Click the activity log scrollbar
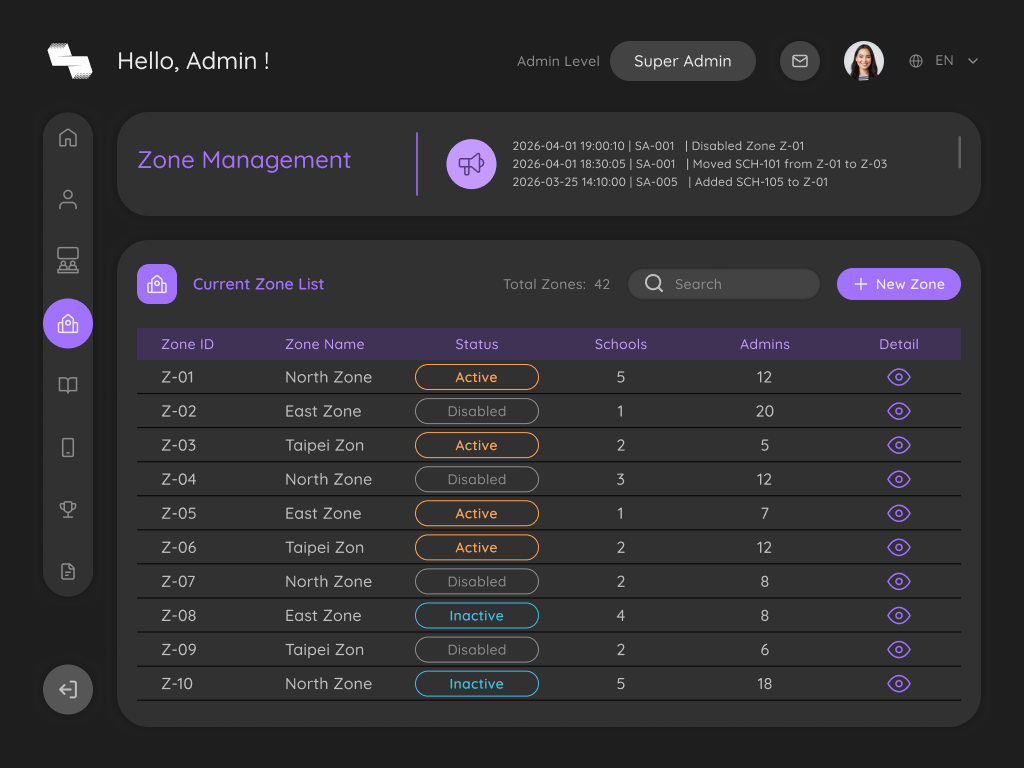 pos(959,152)
